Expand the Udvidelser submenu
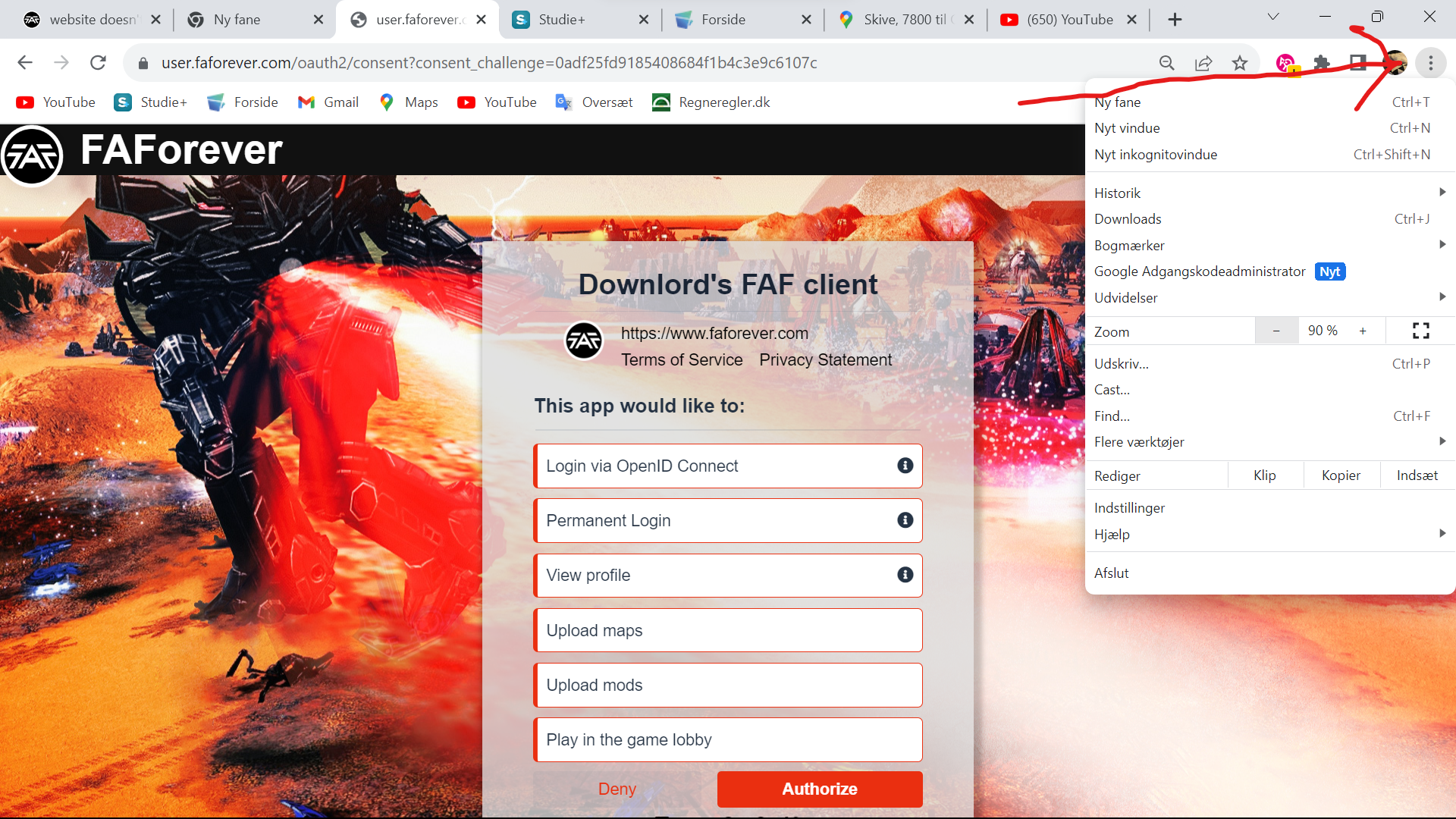This screenshot has height=819, width=1456. [1269, 298]
